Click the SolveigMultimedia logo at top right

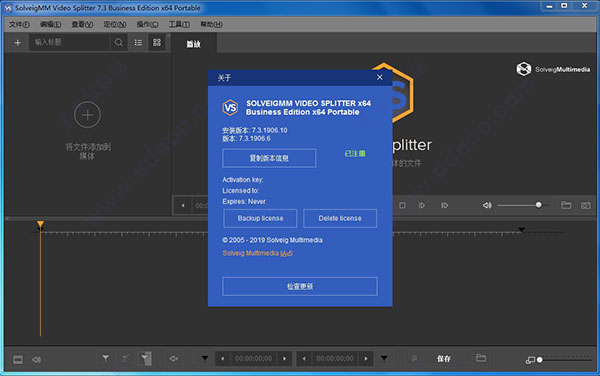553,69
